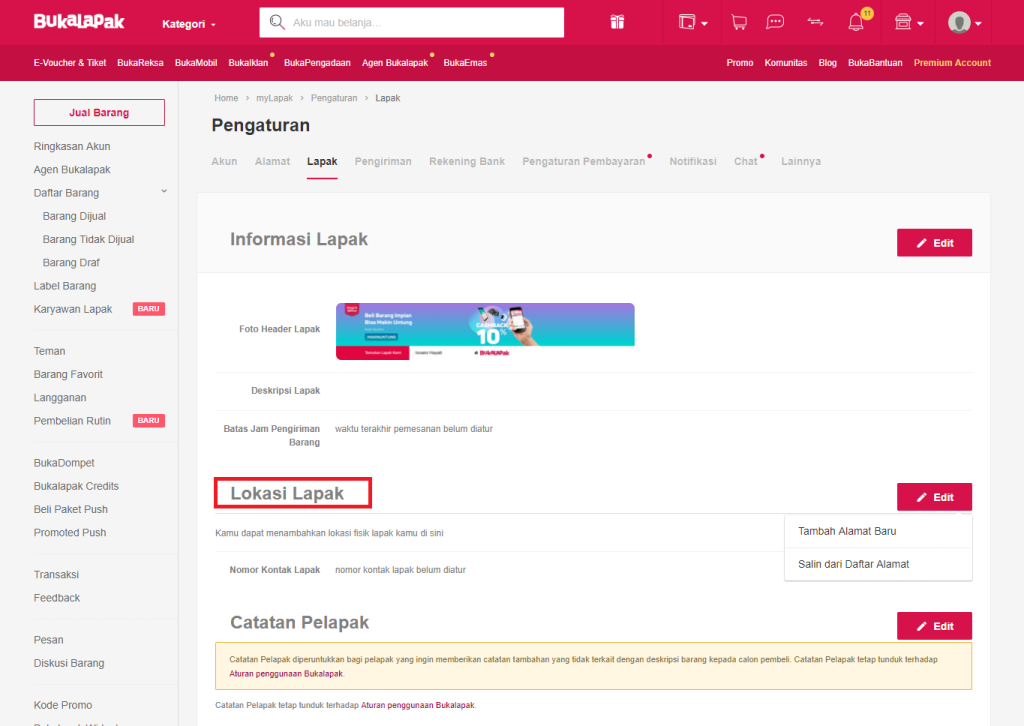
Task: Open Barang Draf in sidebar
Action: [71, 262]
